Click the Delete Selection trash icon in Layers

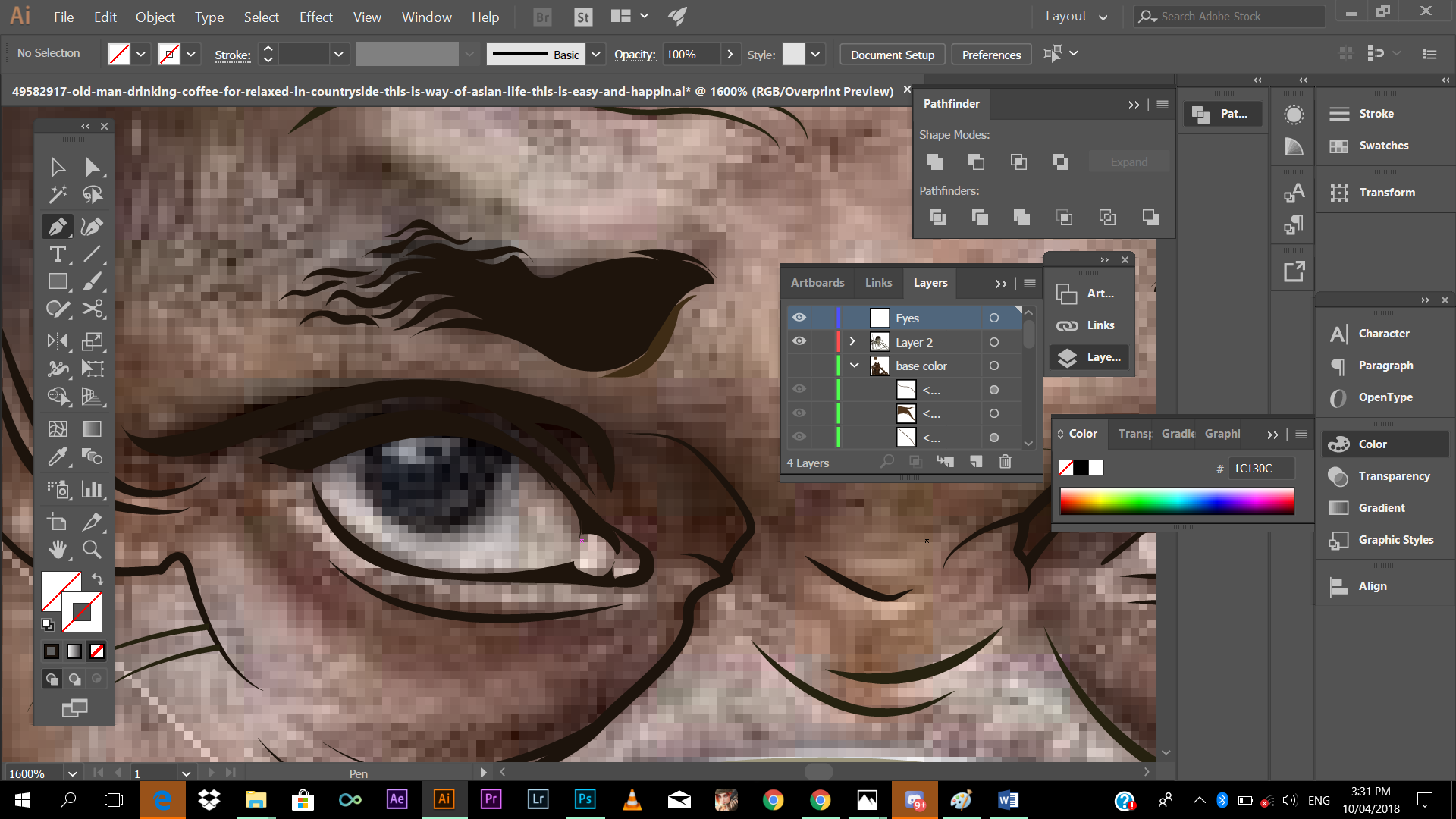pyautogui.click(x=1005, y=461)
